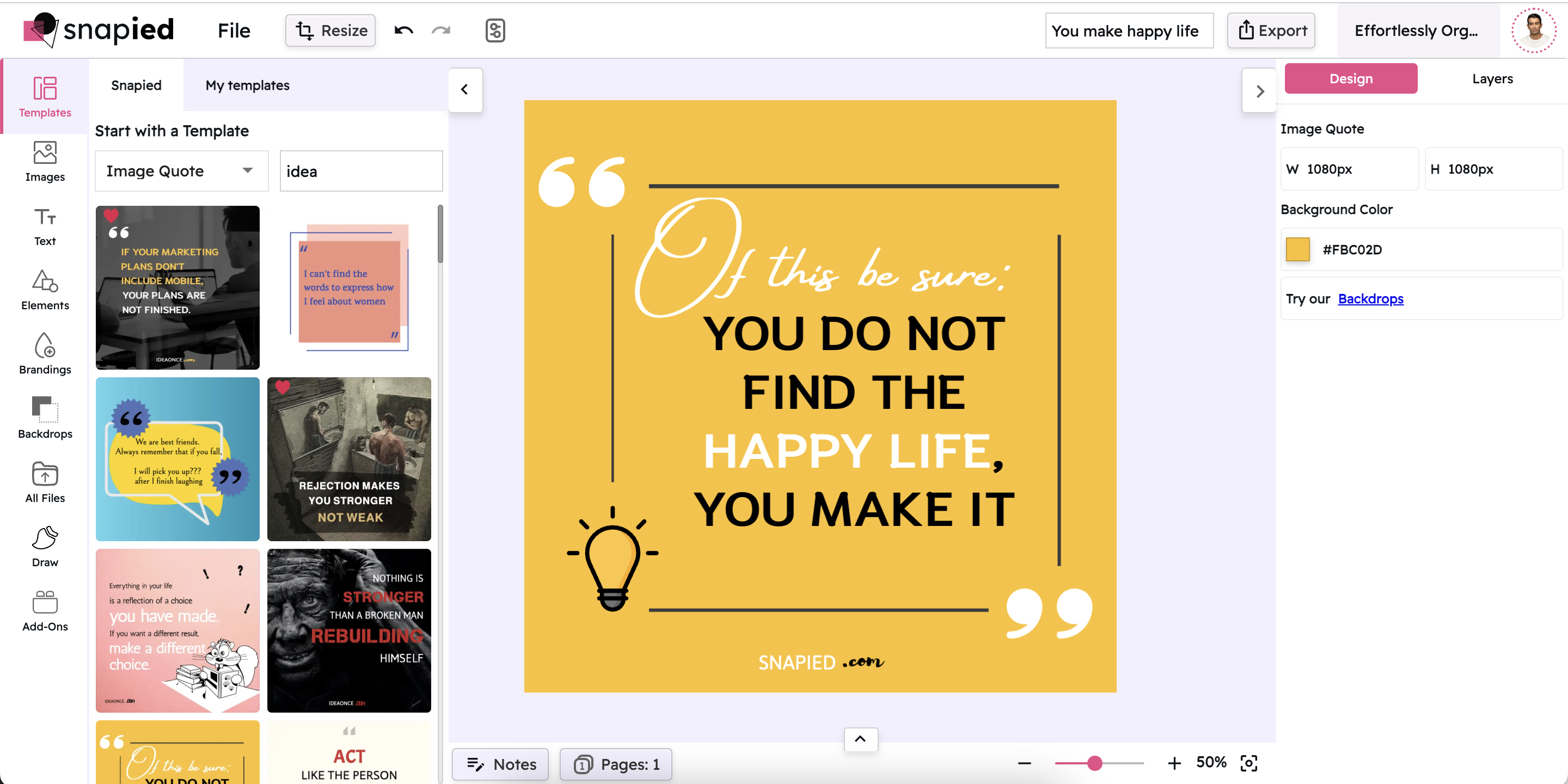Follow the Backdrops link
The width and height of the screenshot is (1568, 784).
(1370, 299)
